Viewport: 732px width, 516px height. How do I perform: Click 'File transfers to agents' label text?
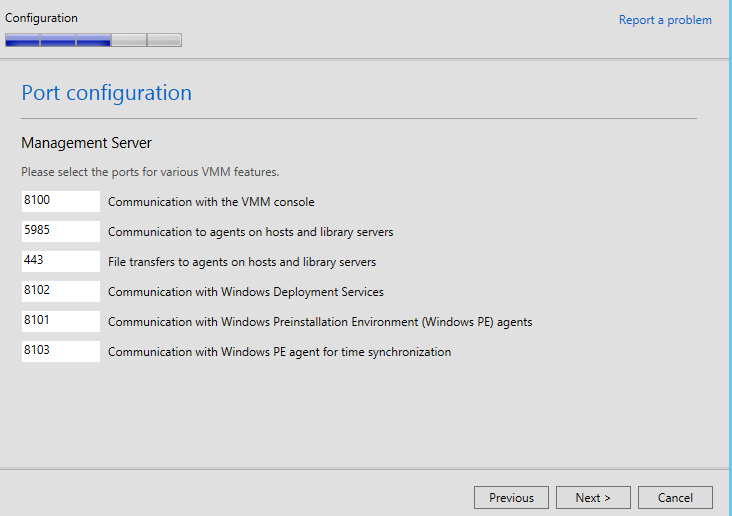tap(241, 262)
